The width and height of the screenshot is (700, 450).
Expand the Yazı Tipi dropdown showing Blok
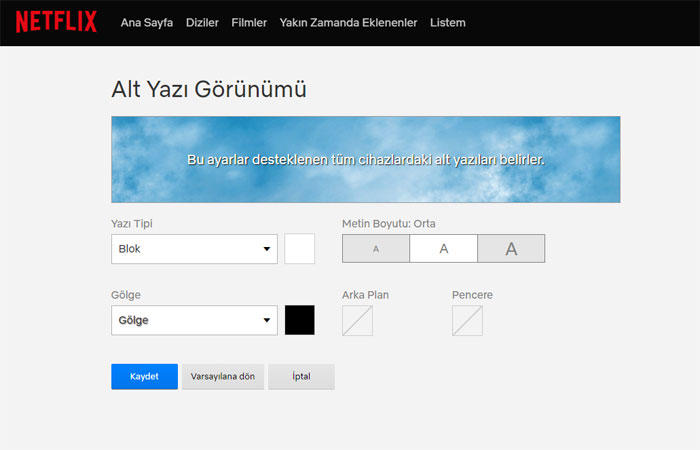click(x=194, y=249)
